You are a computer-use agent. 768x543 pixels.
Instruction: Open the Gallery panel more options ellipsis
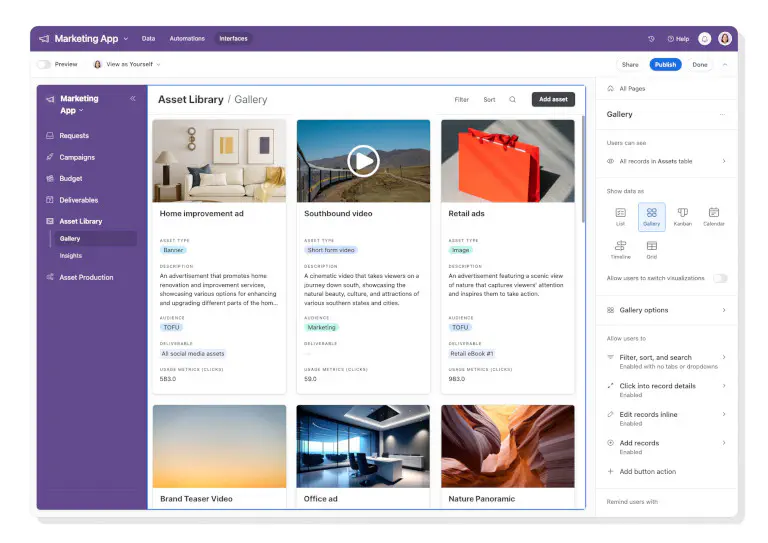(722, 114)
